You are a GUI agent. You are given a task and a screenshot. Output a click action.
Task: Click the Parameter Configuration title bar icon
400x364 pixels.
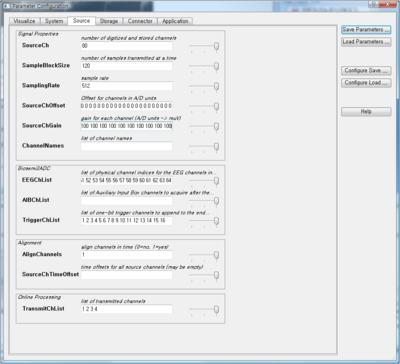tap(7, 6)
